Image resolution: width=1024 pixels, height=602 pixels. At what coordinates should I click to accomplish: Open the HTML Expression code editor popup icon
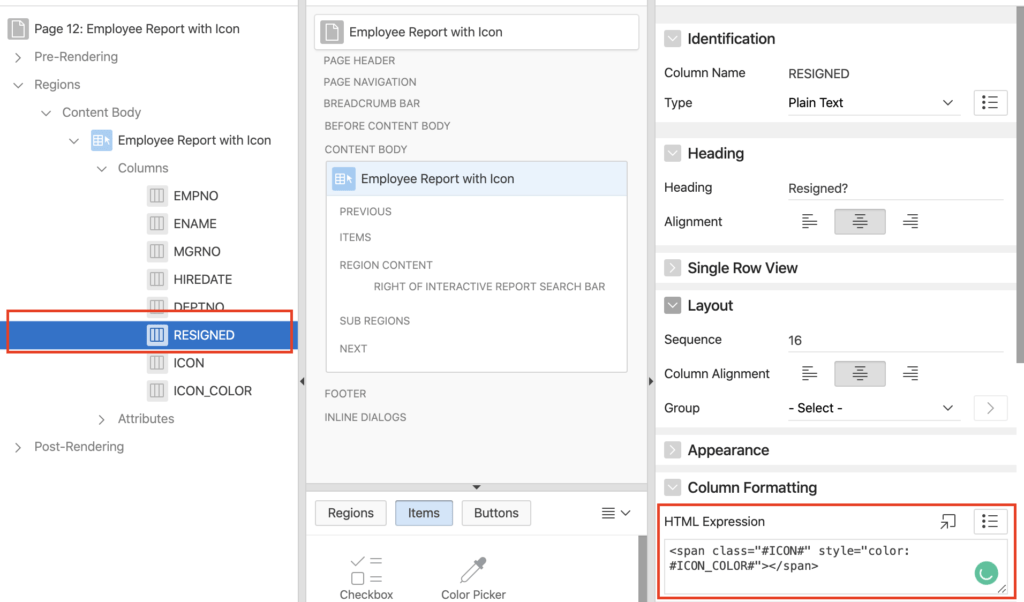948,521
